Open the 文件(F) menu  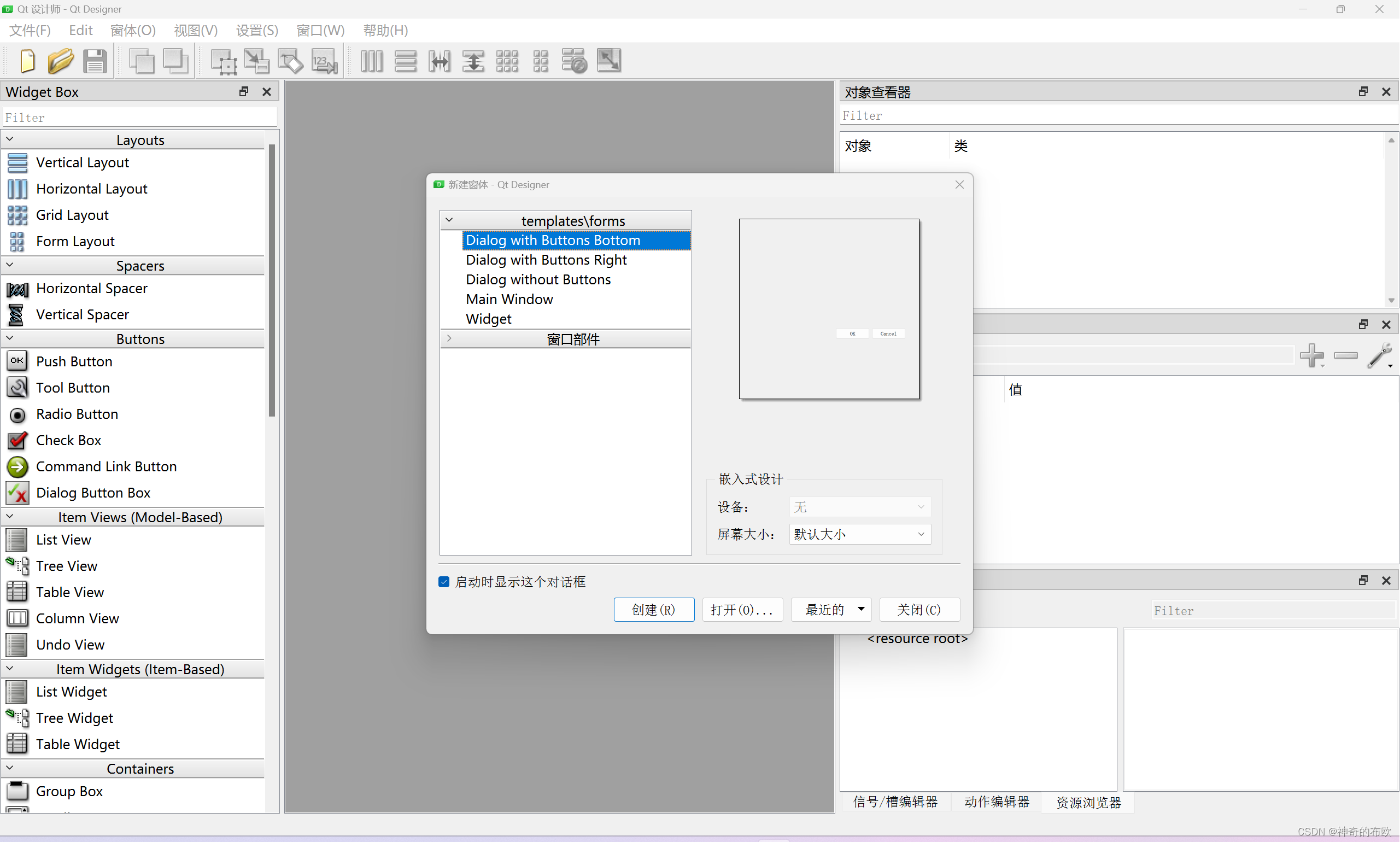point(30,30)
